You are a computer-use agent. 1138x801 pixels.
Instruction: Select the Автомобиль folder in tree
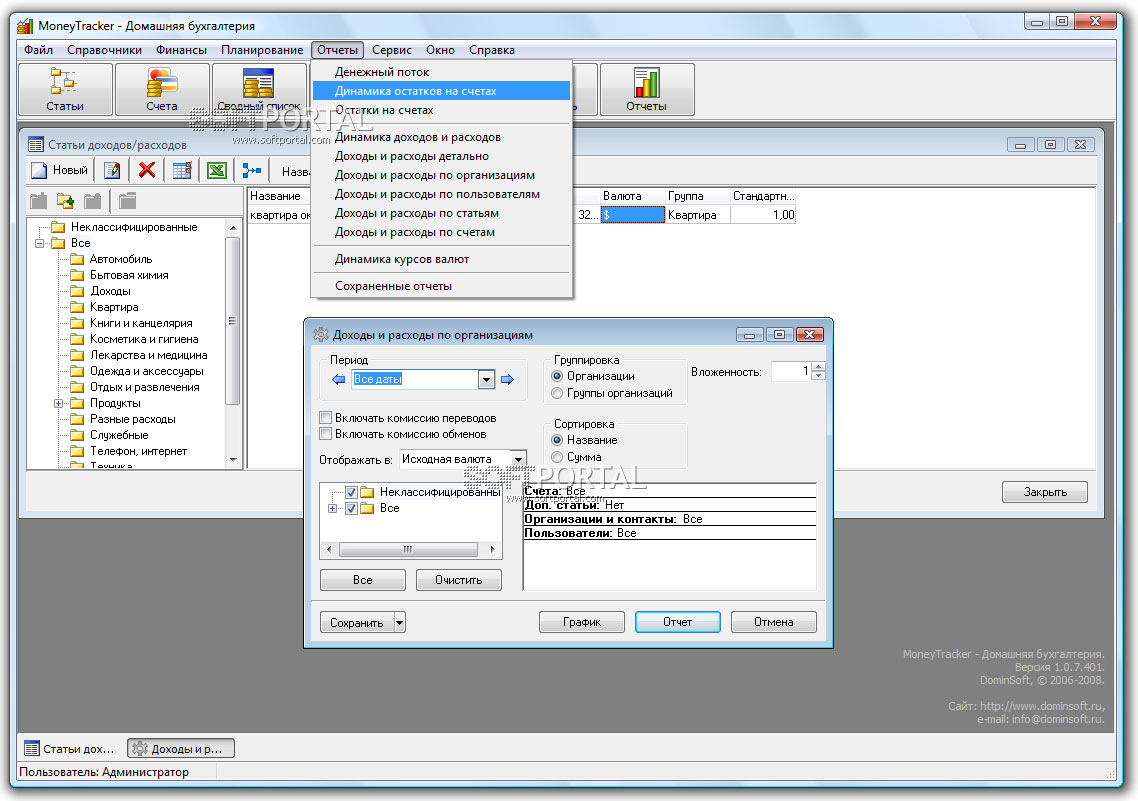pos(120,259)
